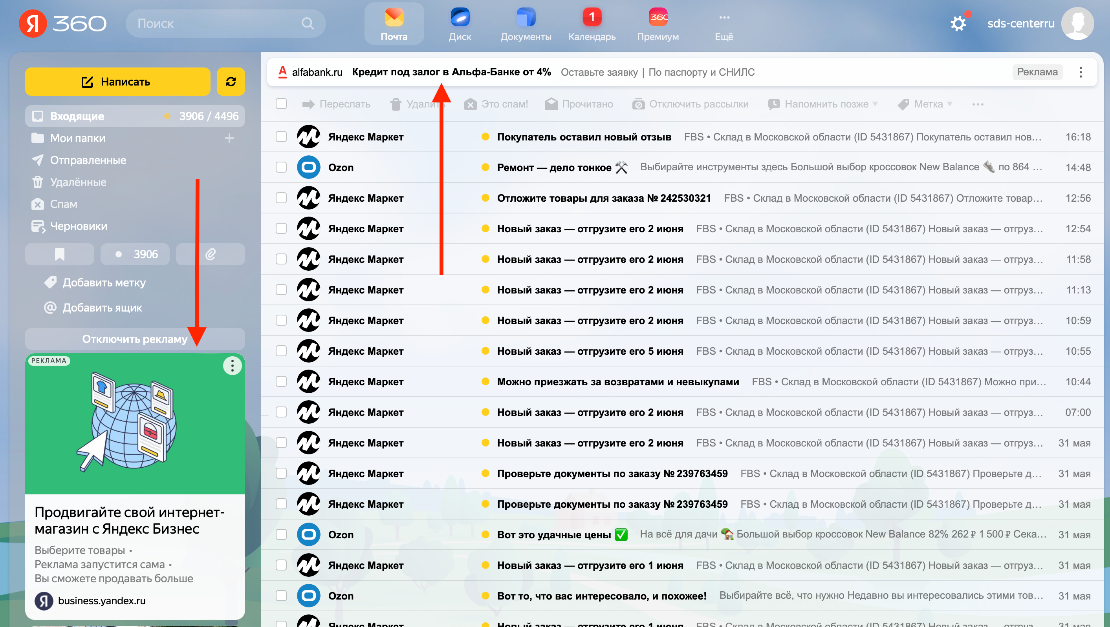Open the Отправленные folder
This screenshot has width=1110, height=627.
[x=88, y=160]
